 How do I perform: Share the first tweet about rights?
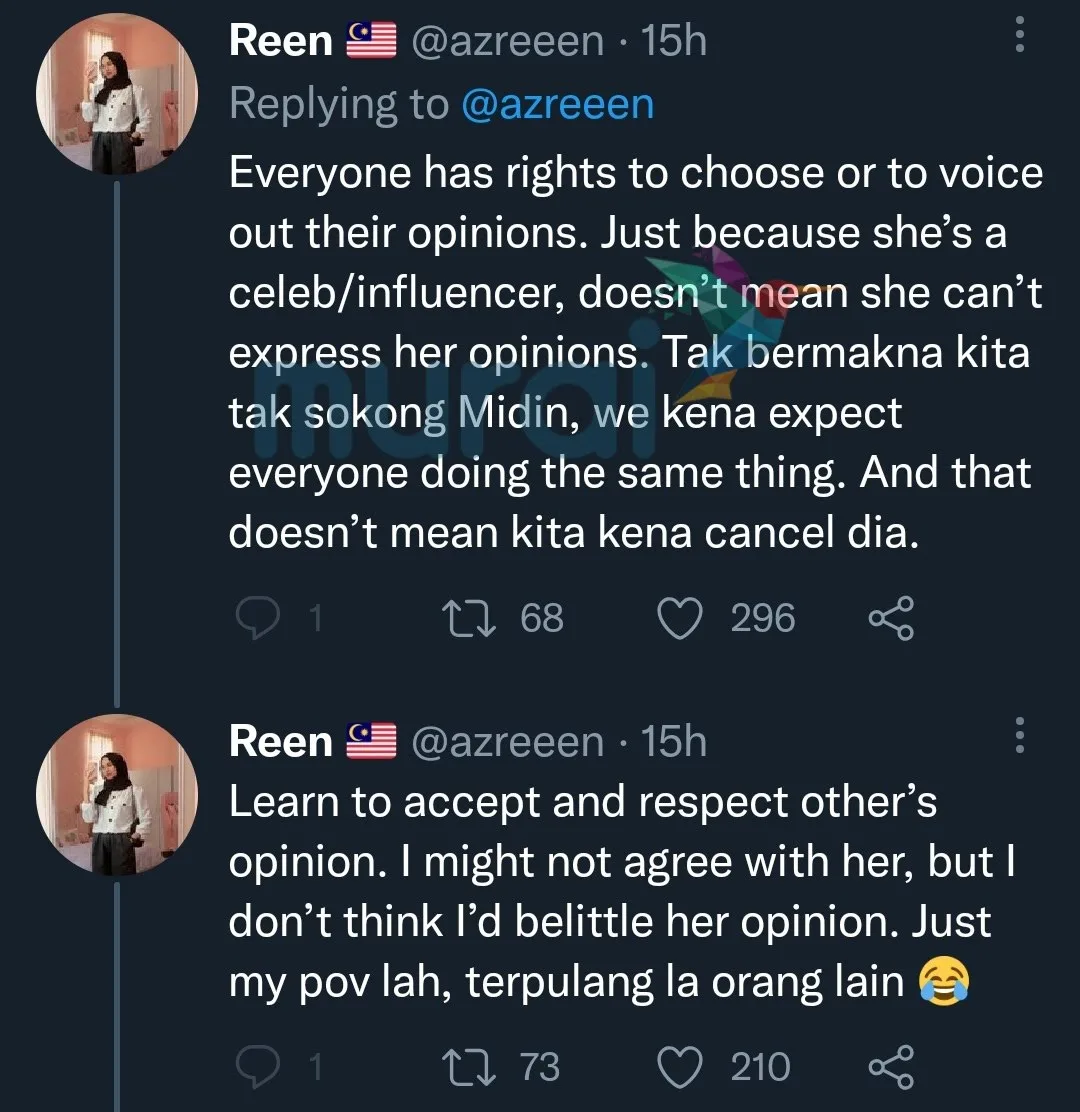tap(890, 618)
